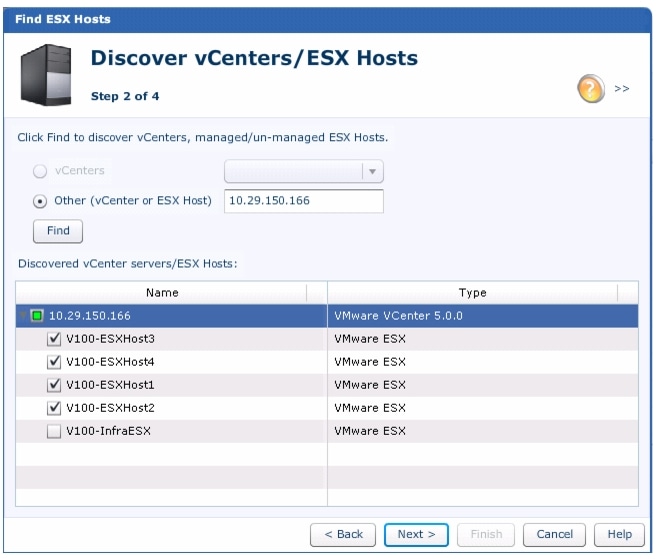Collapse the 10.29.150.166 tree node

pos(23,316)
